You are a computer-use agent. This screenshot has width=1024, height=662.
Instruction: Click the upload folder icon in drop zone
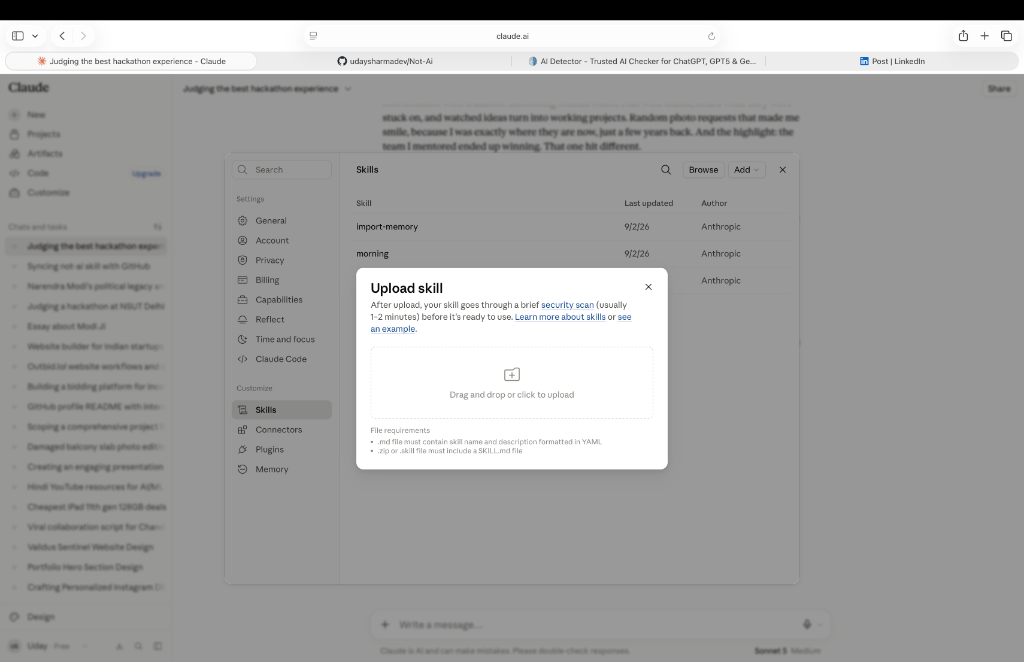pyautogui.click(x=512, y=375)
